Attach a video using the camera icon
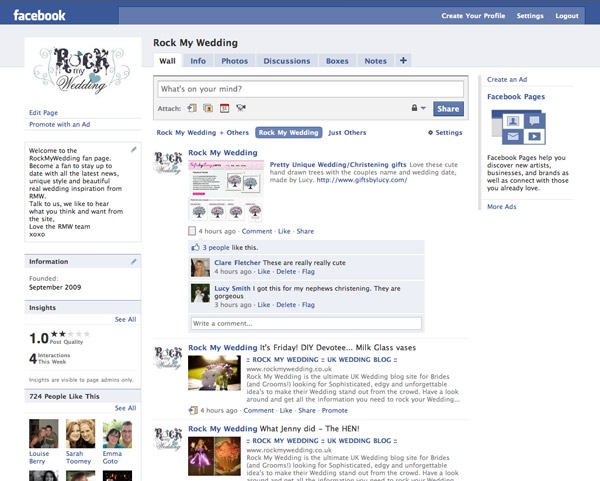This screenshot has height=481, width=600. 241,108
